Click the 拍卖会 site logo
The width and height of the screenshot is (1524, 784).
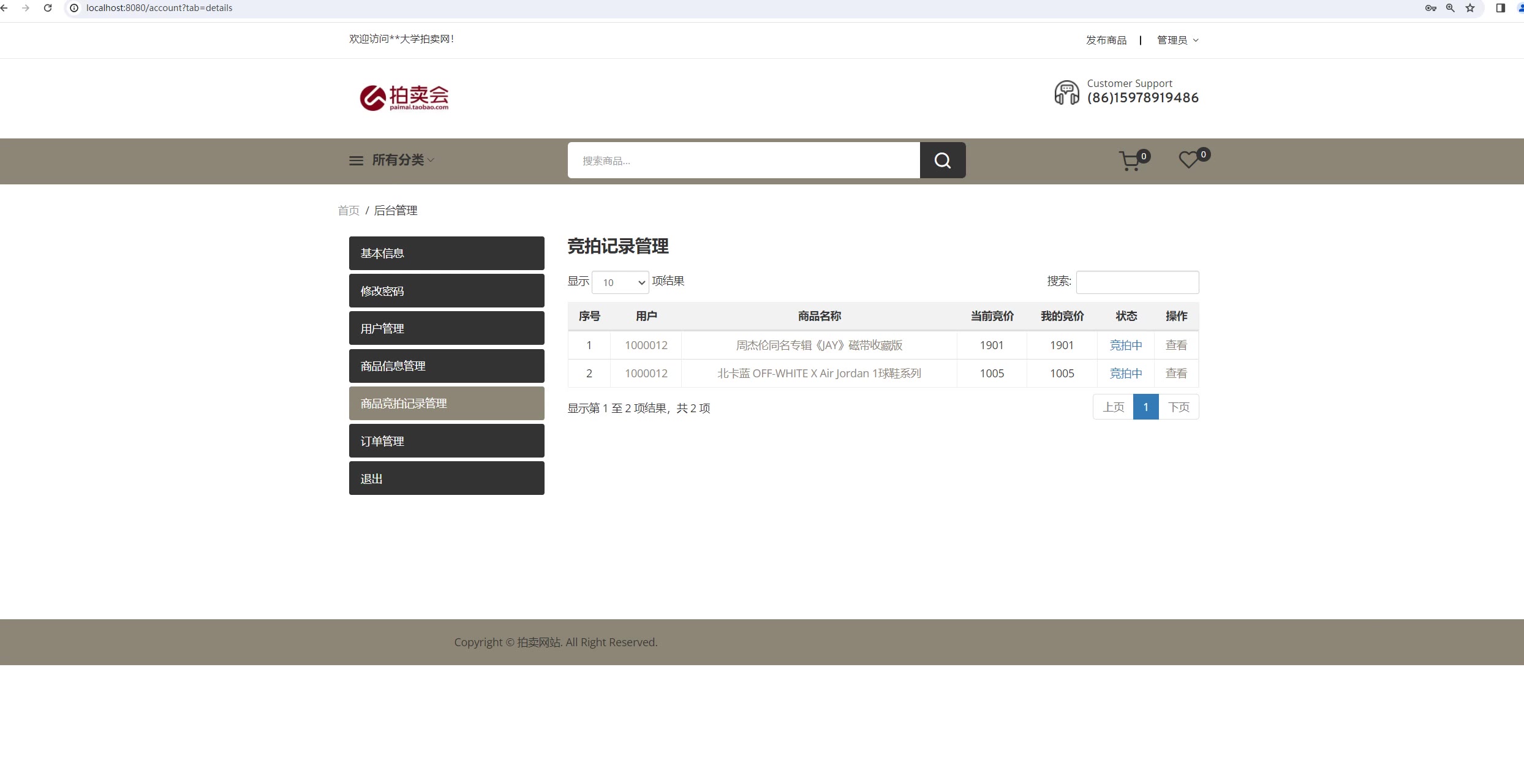404,97
